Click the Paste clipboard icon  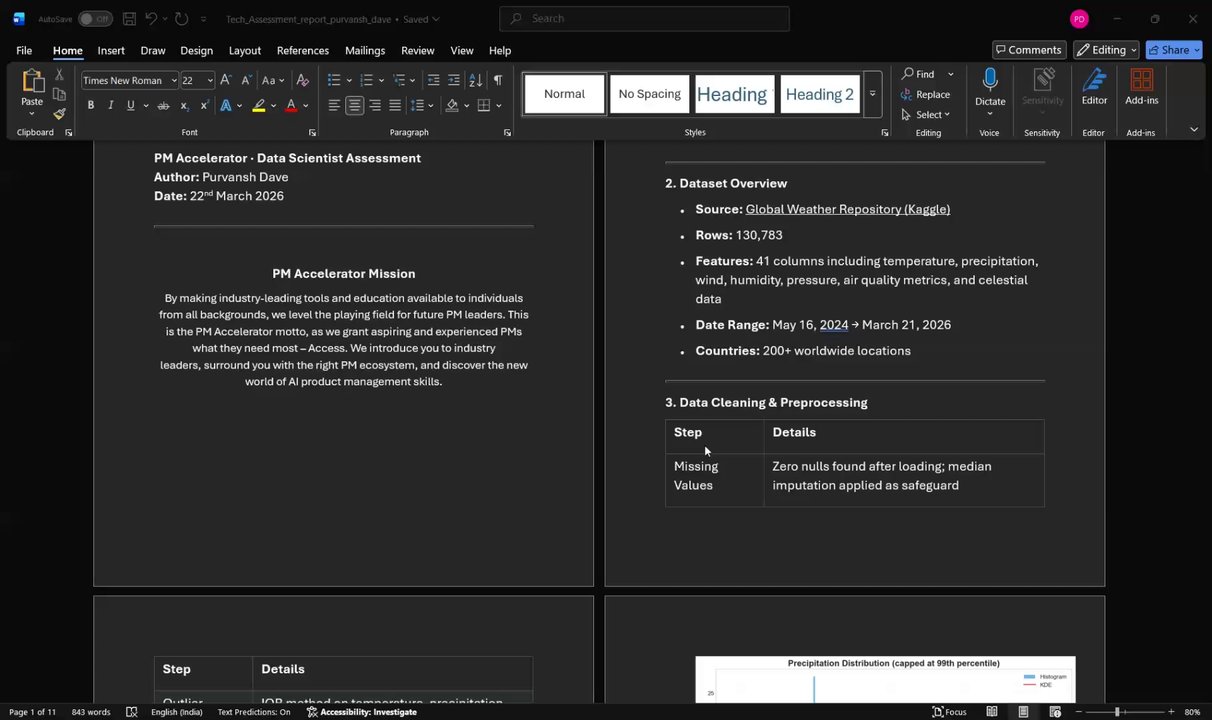click(x=32, y=82)
